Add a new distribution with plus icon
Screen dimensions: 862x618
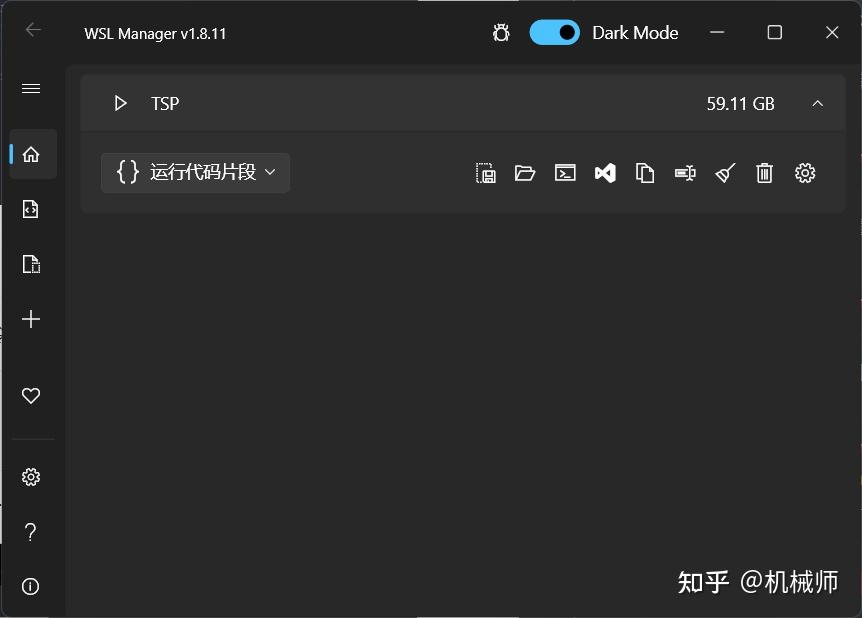tap(30, 319)
